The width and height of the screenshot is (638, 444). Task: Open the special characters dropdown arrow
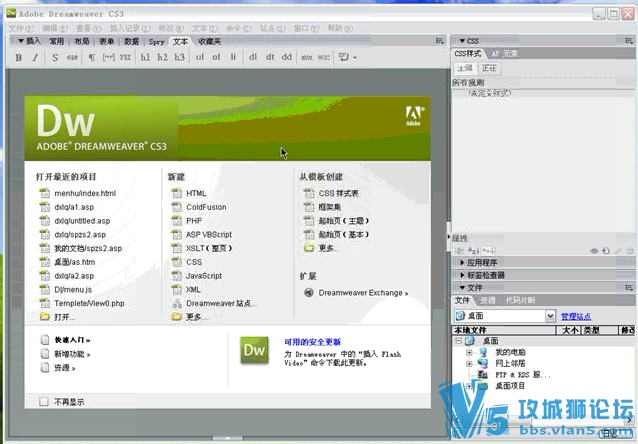click(x=355, y=58)
